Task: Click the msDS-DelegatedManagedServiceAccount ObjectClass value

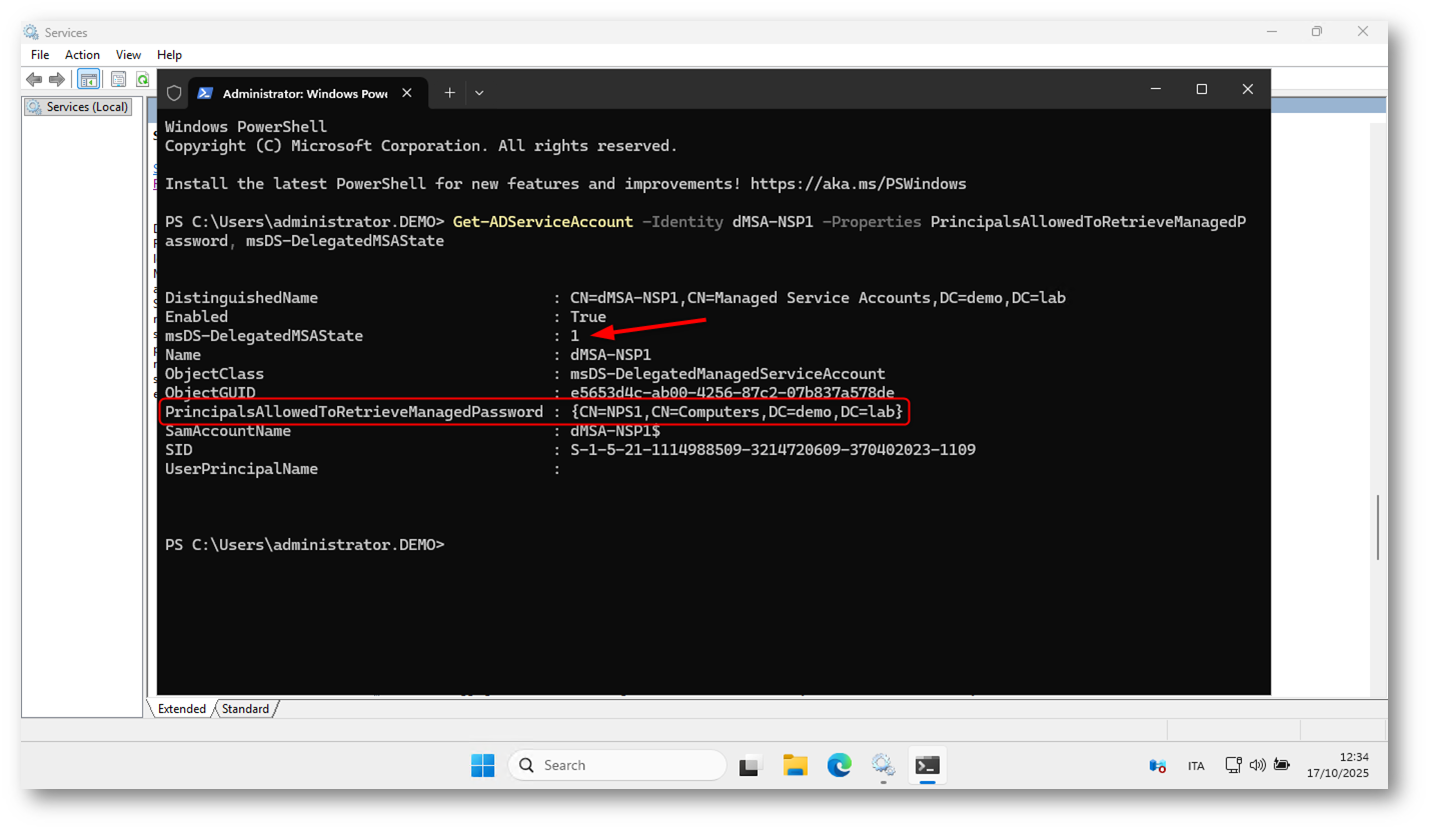Action: point(728,374)
